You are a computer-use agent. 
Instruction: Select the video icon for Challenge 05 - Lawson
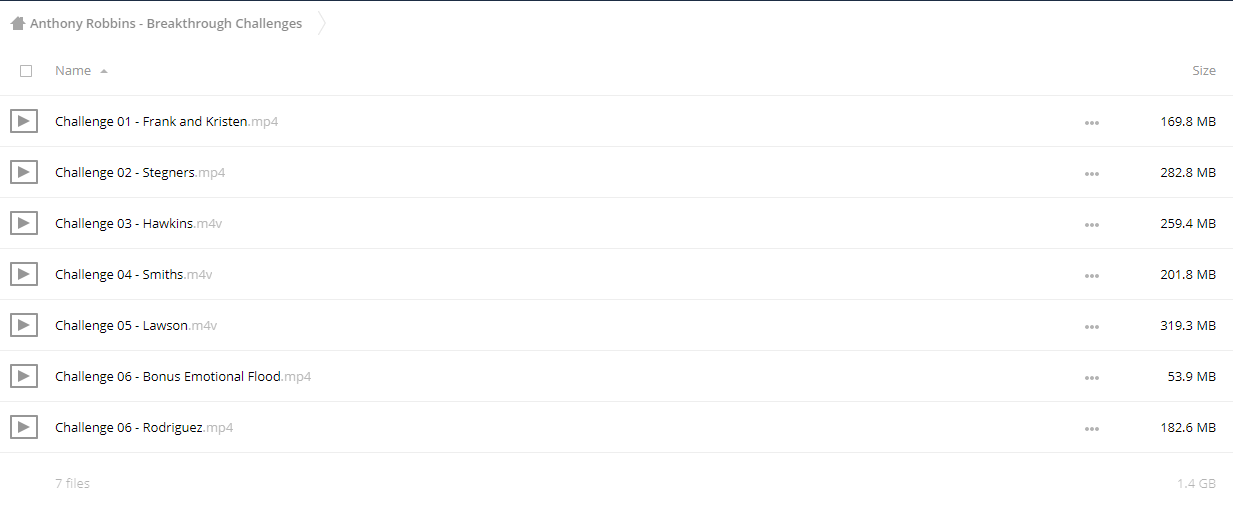click(x=24, y=325)
